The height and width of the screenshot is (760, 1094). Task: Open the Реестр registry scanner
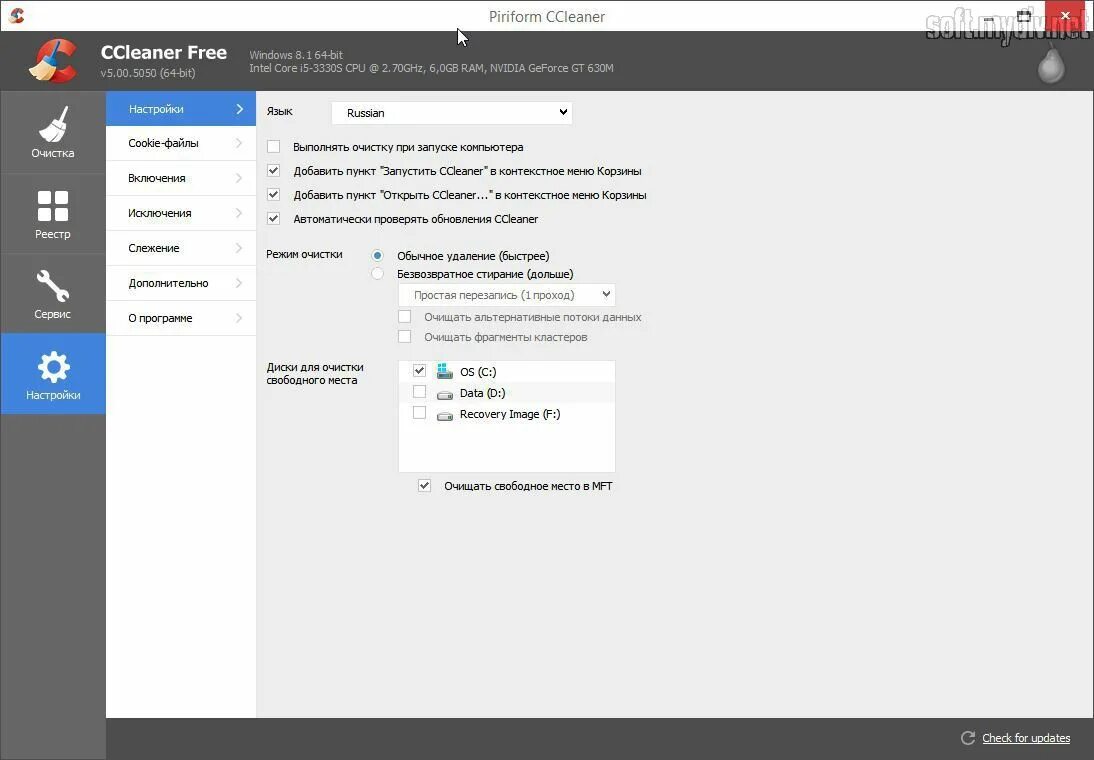coord(52,212)
